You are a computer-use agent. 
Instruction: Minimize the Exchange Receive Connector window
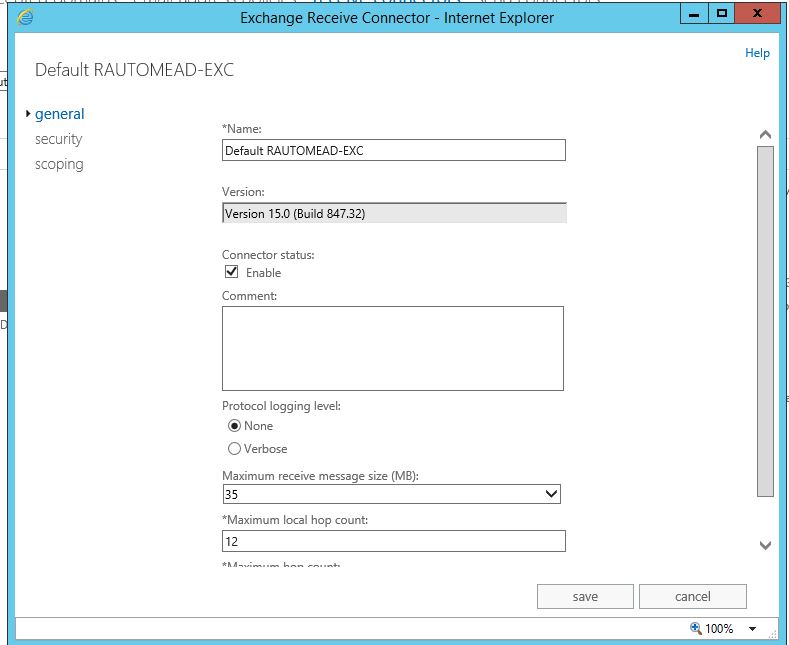[x=694, y=14]
